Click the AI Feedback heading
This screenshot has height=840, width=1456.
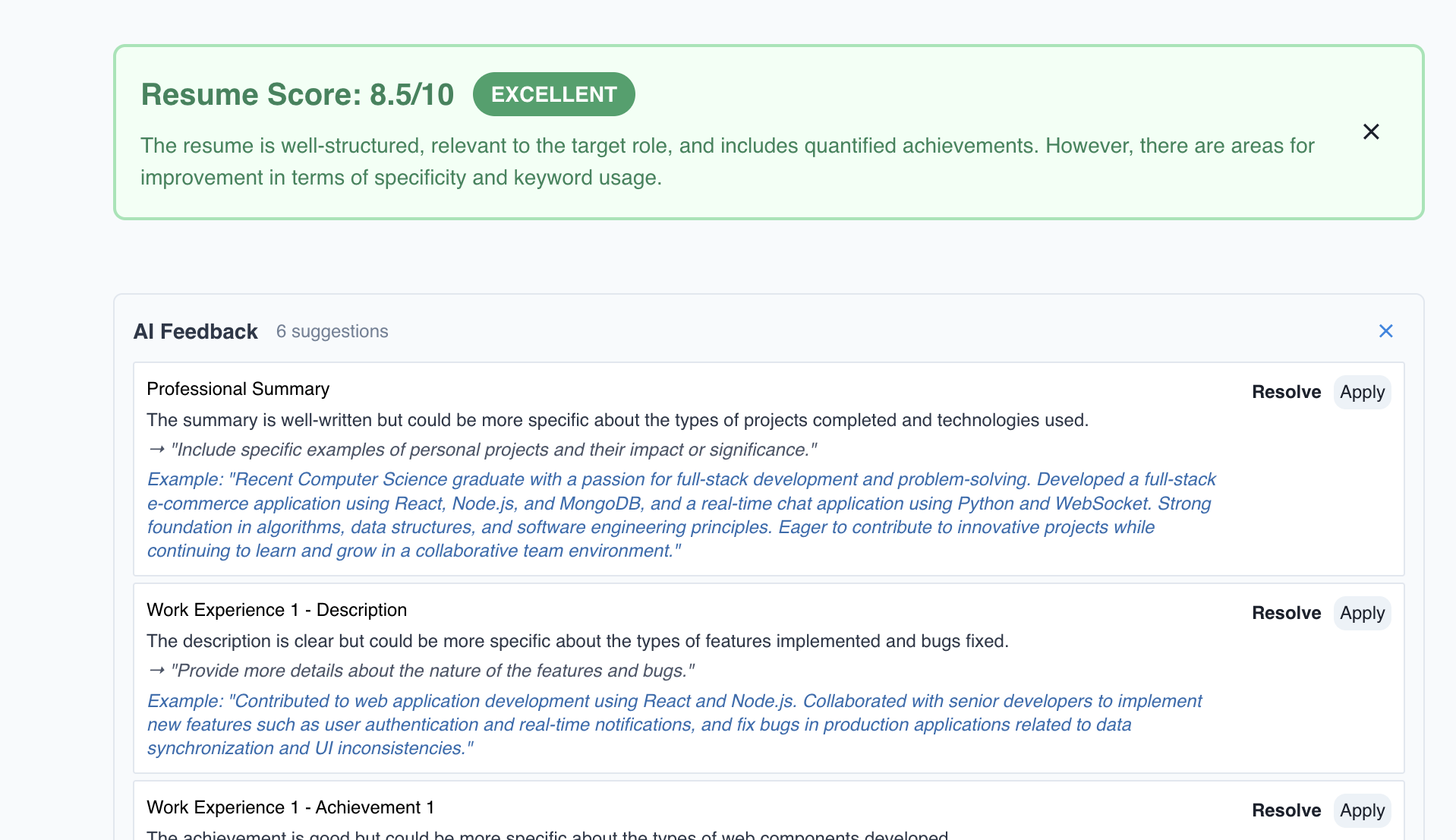coord(195,332)
